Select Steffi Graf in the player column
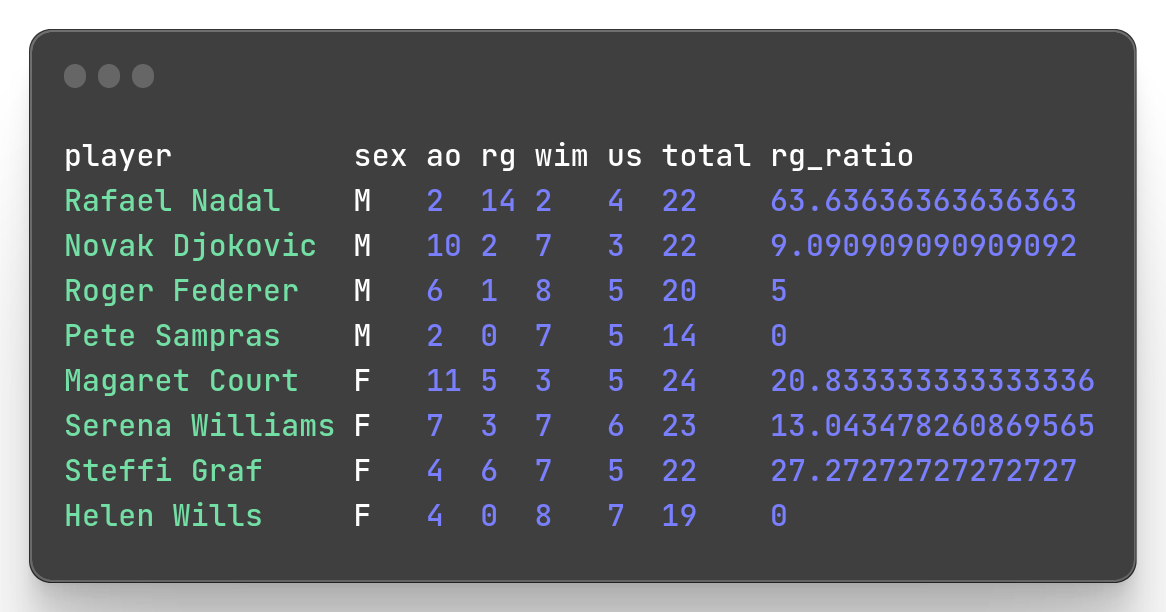The height and width of the screenshot is (612, 1166). click(x=163, y=471)
